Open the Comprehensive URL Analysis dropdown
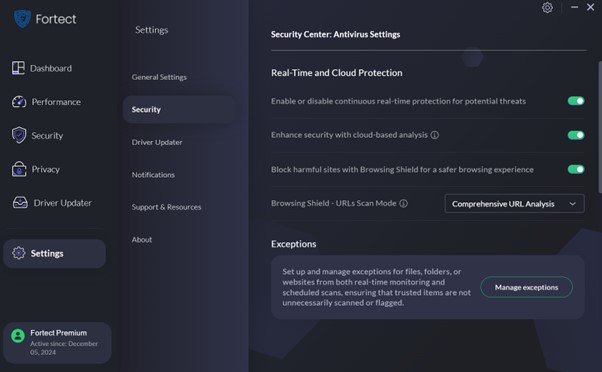 (x=514, y=203)
